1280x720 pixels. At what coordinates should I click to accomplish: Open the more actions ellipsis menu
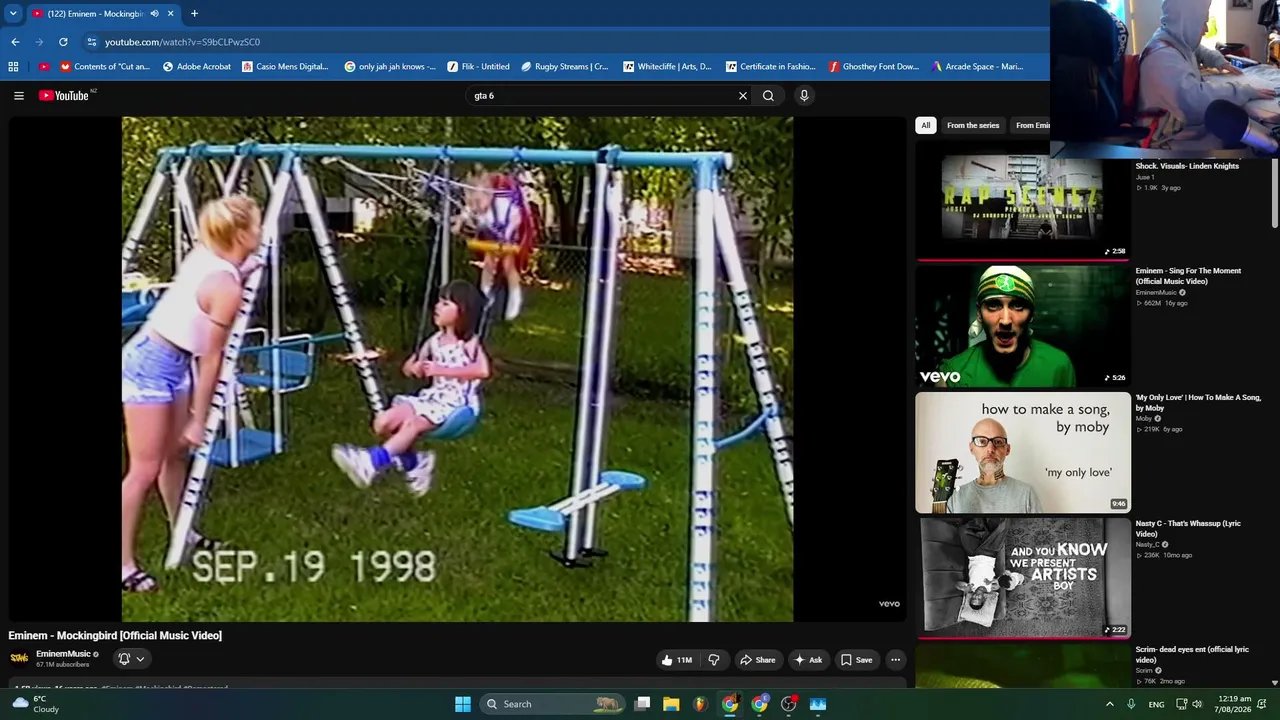click(896, 660)
